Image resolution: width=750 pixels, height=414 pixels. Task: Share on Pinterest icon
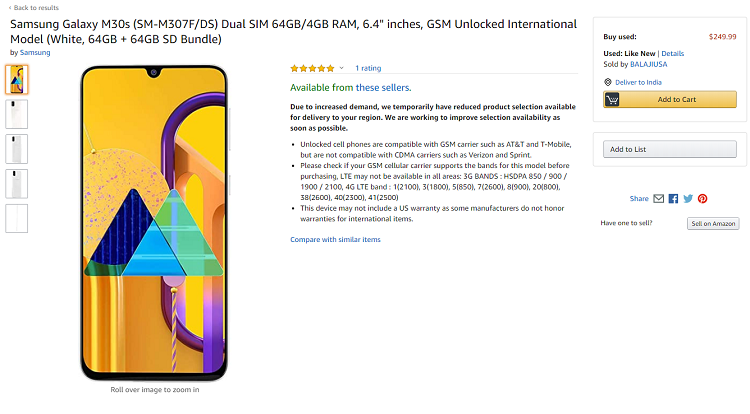click(702, 198)
